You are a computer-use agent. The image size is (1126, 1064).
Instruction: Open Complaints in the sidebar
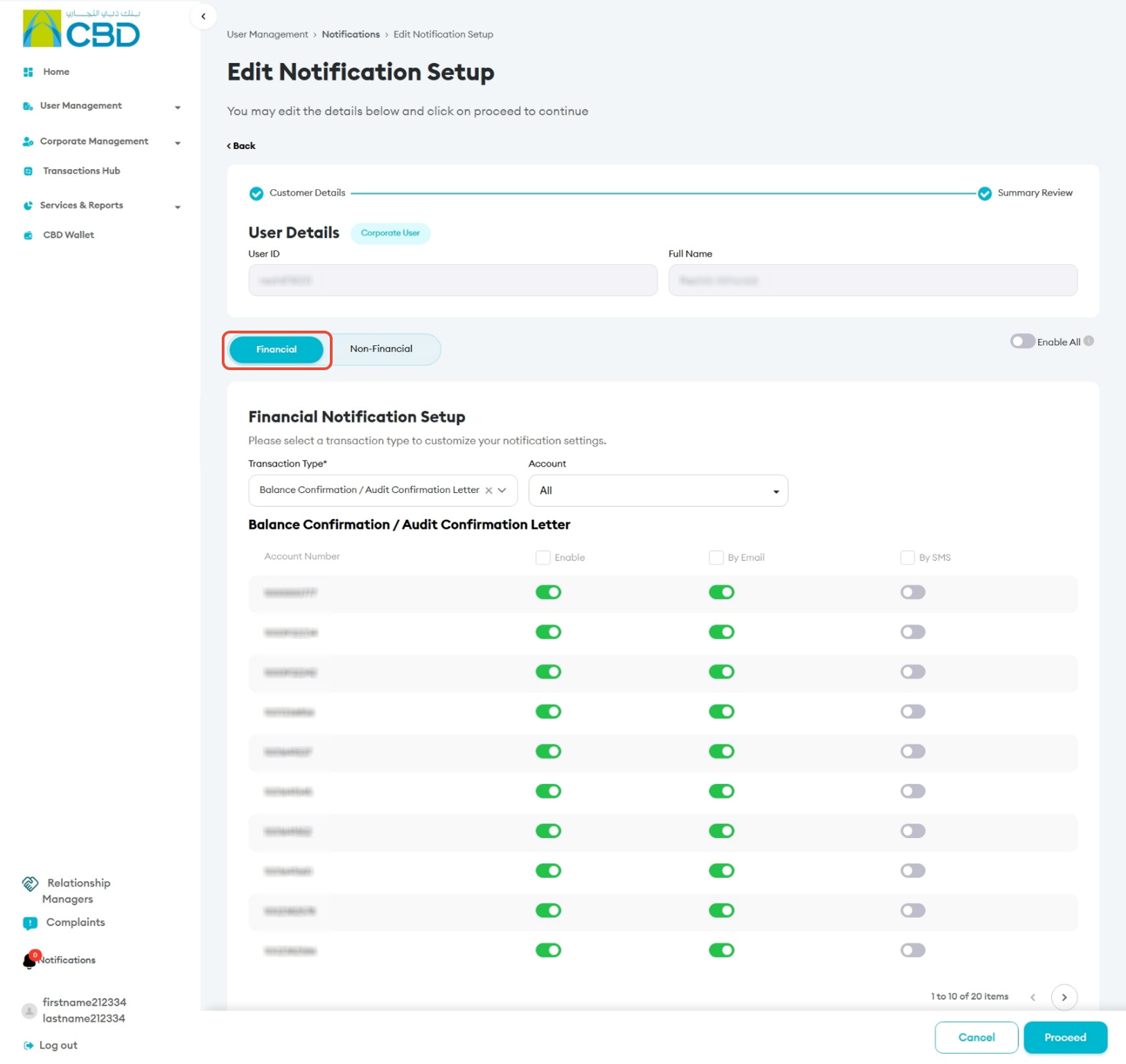(76, 923)
